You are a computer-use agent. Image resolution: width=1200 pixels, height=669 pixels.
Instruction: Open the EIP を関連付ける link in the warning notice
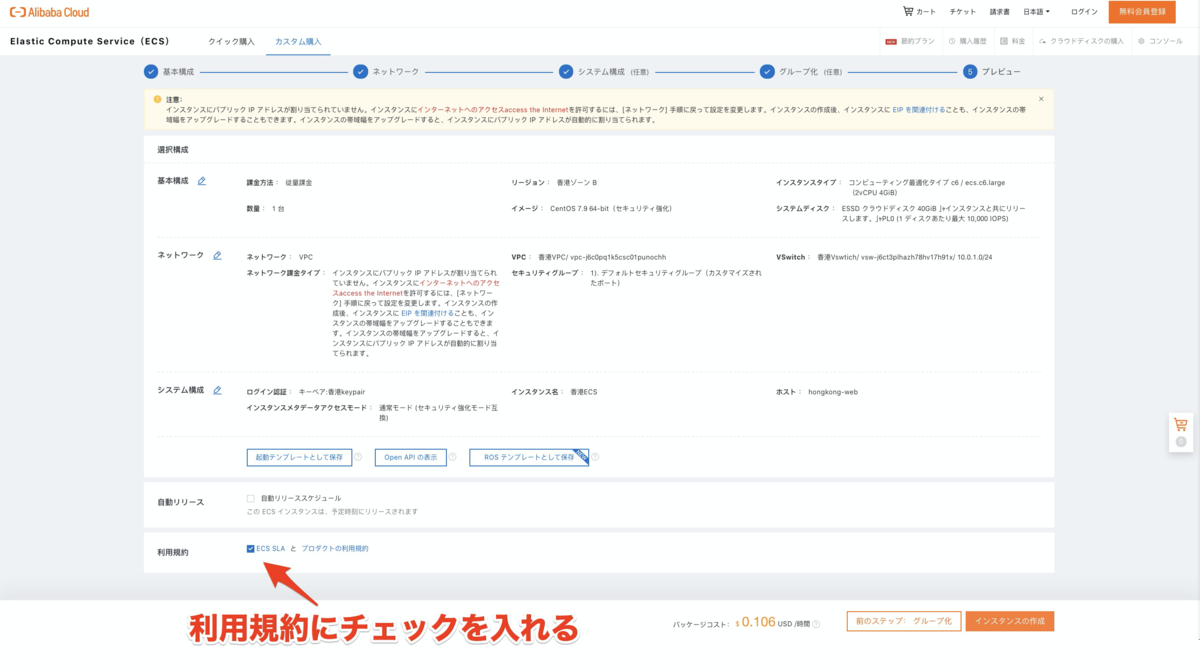[x=917, y=109]
